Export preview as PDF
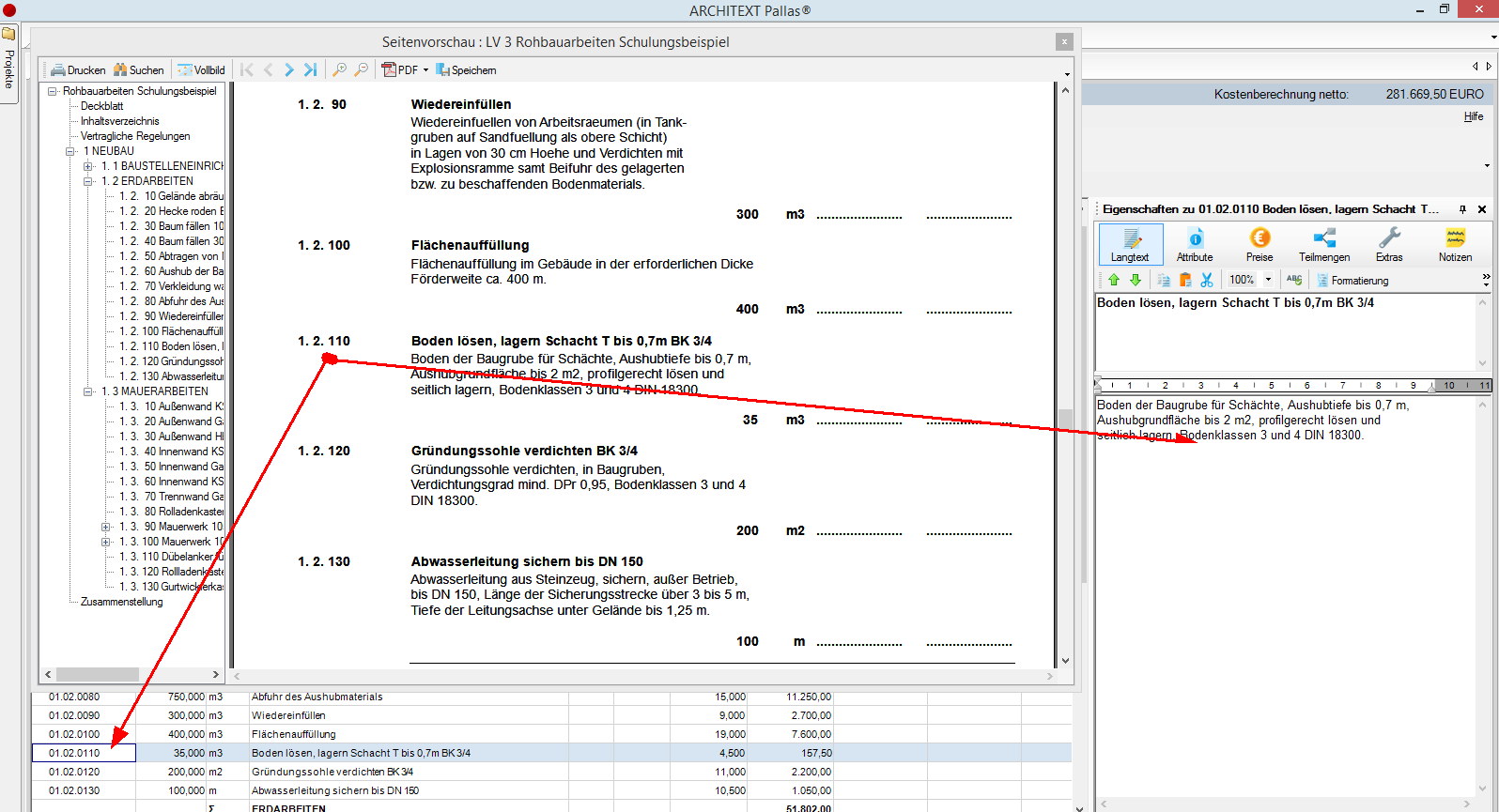 [400, 70]
